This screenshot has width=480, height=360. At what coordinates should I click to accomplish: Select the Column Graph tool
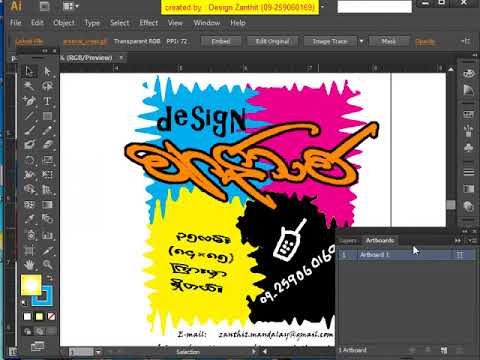(x=47, y=235)
